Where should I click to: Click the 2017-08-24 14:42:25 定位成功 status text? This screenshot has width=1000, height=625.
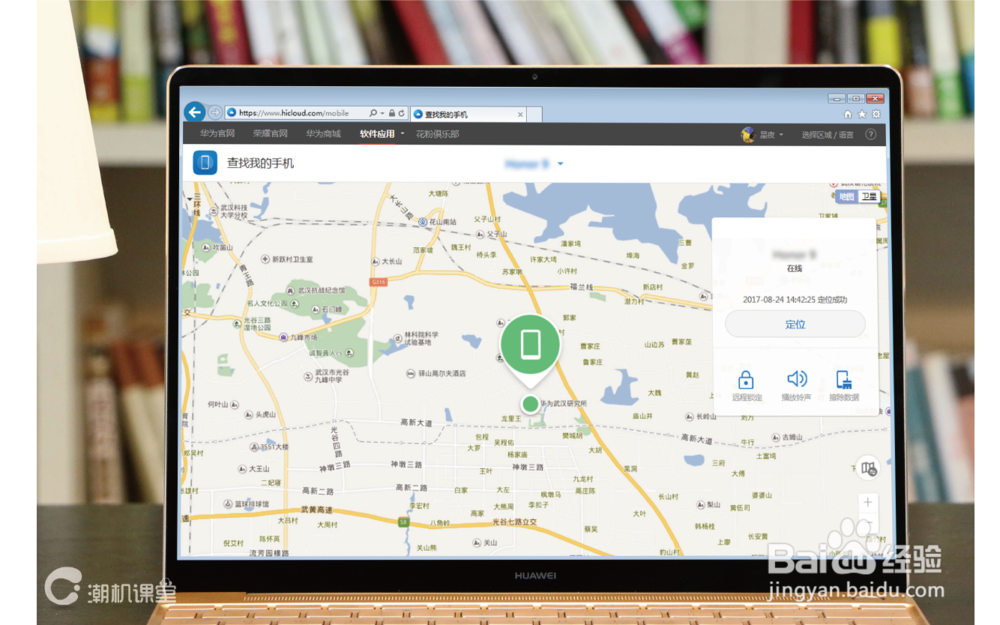795,300
